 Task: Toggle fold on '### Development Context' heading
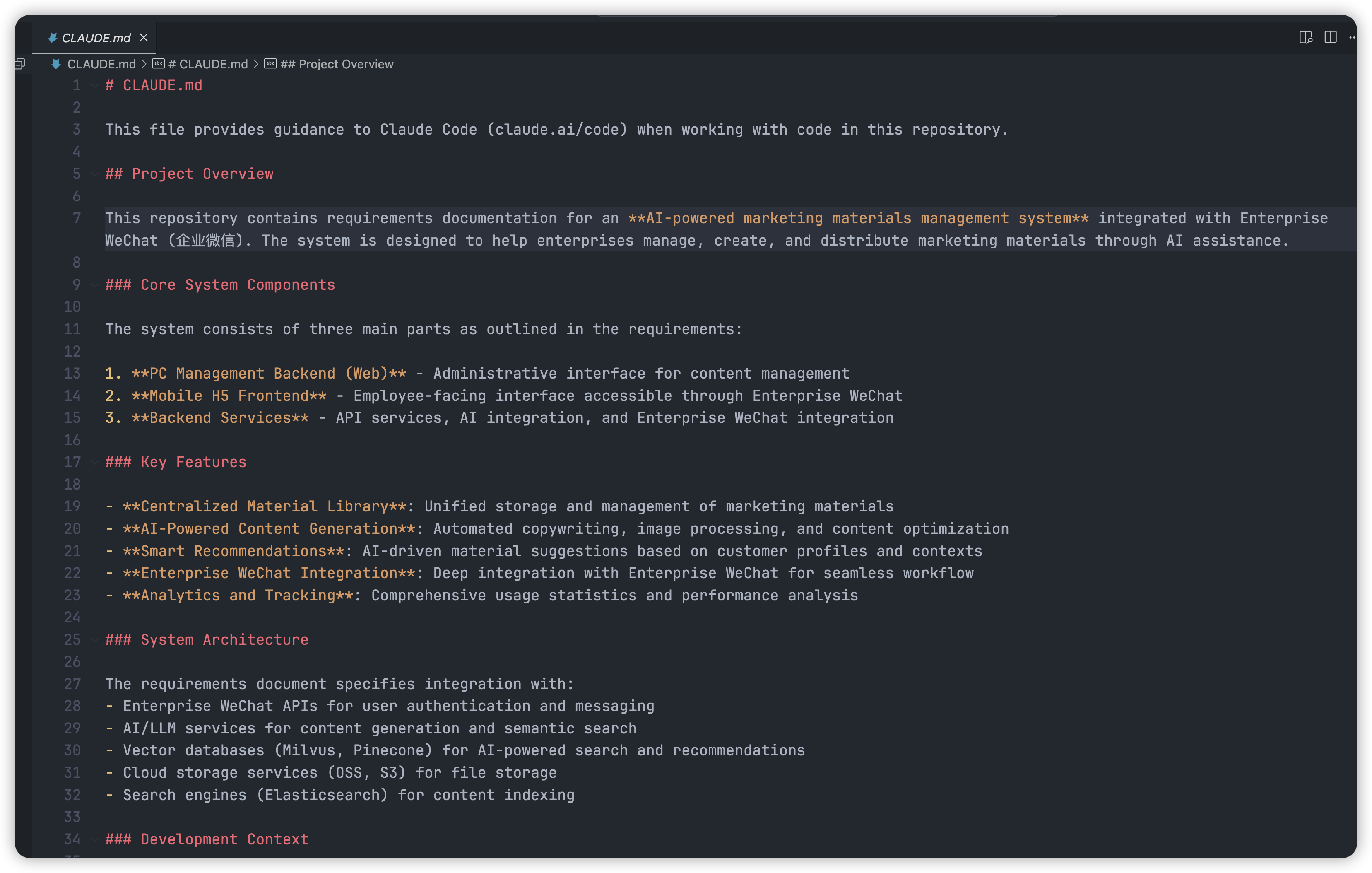tap(94, 839)
